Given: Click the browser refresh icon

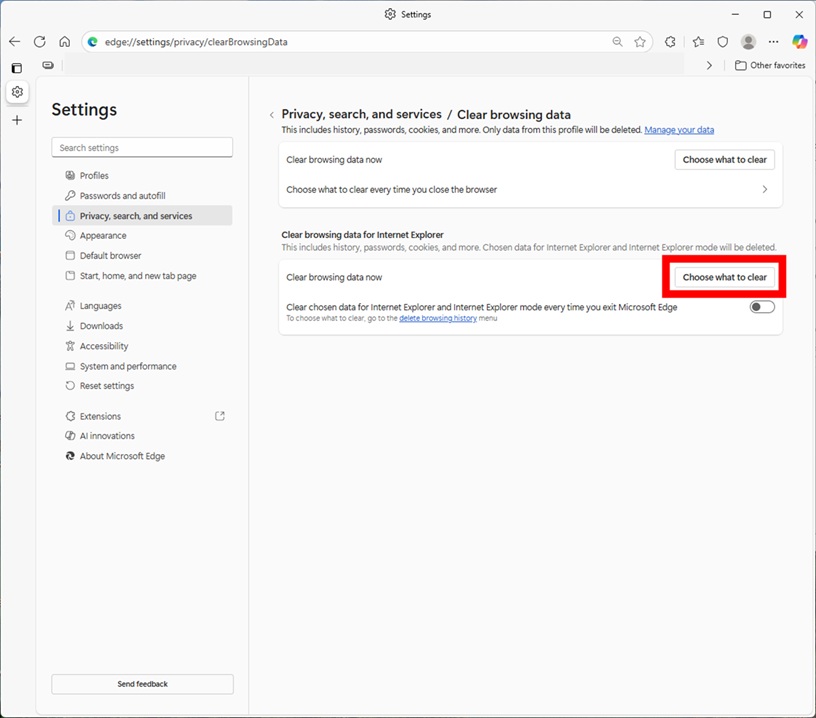Looking at the screenshot, I should [x=40, y=42].
